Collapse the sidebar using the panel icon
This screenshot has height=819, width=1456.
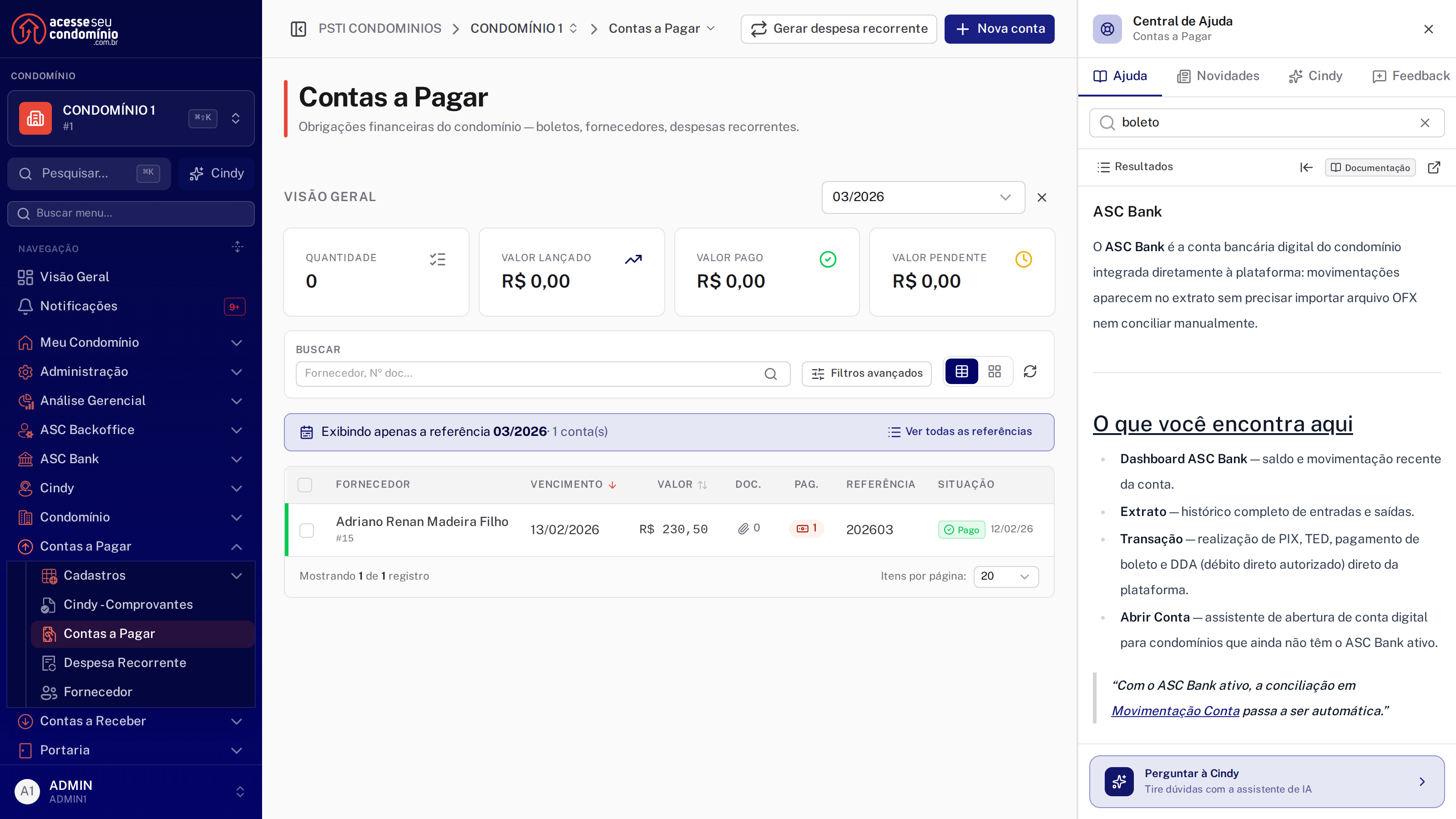298,29
